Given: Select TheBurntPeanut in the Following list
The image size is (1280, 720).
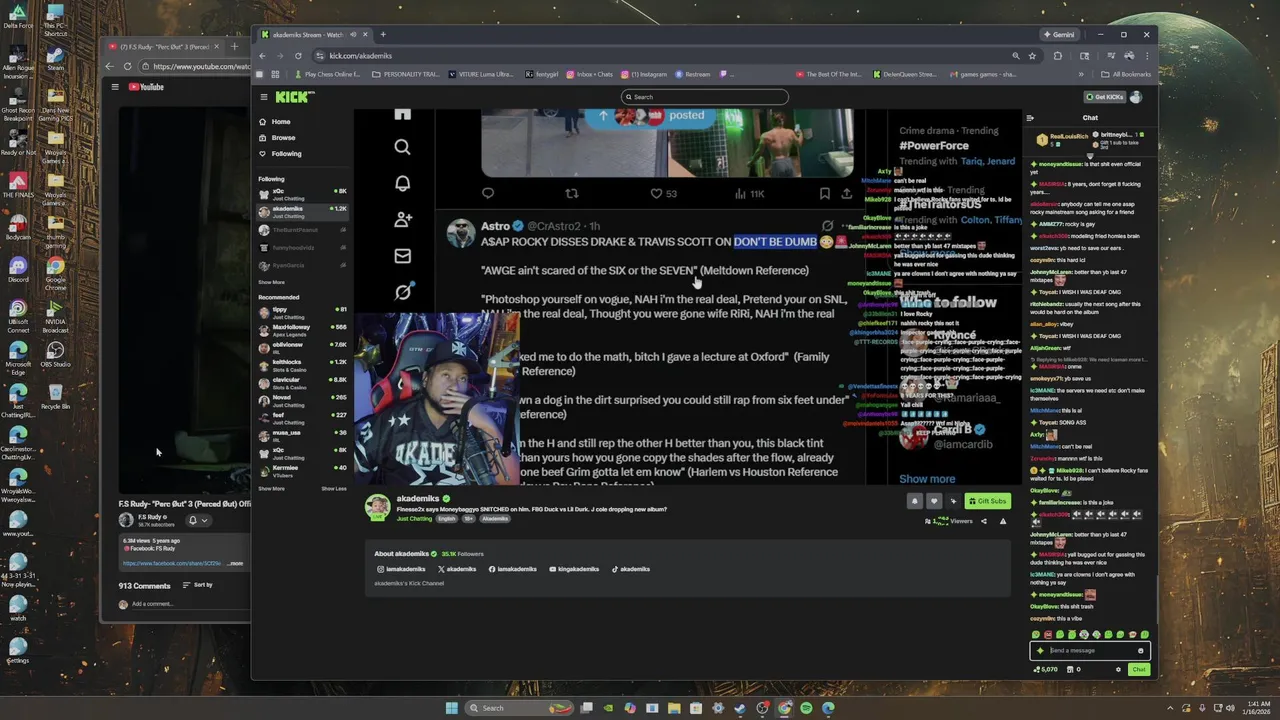Looking at the screenshot, I should click(302, 230).
